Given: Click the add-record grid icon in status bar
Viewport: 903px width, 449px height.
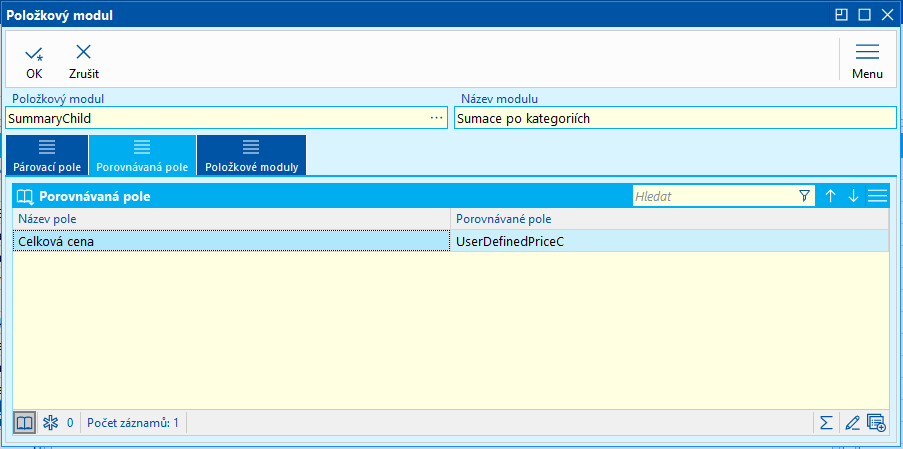Looking at the screenshot, I should [x=876, y=423].
